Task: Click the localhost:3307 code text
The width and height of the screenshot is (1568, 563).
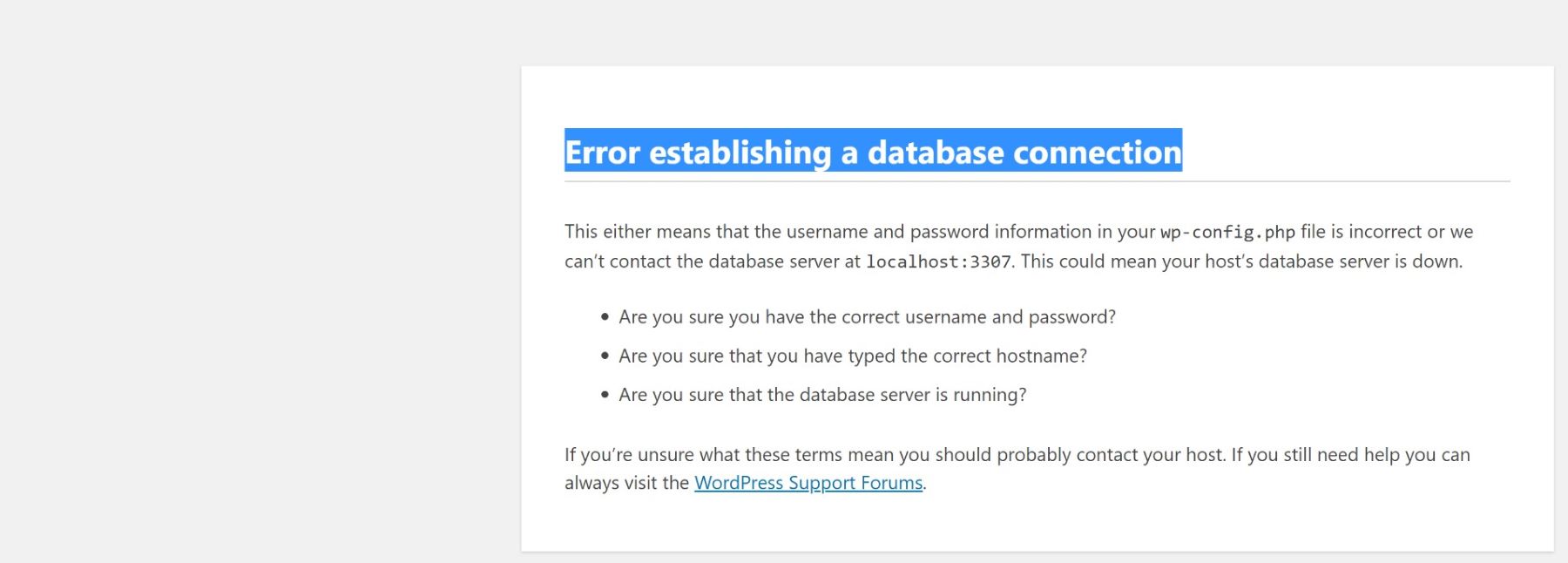Action: click(938, 261)
